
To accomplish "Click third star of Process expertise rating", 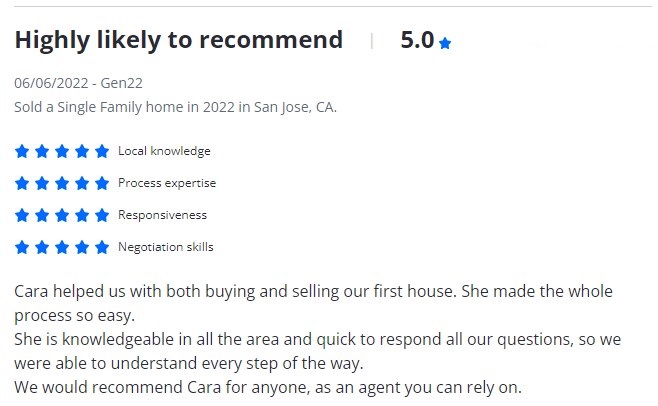I will point(62,184).
